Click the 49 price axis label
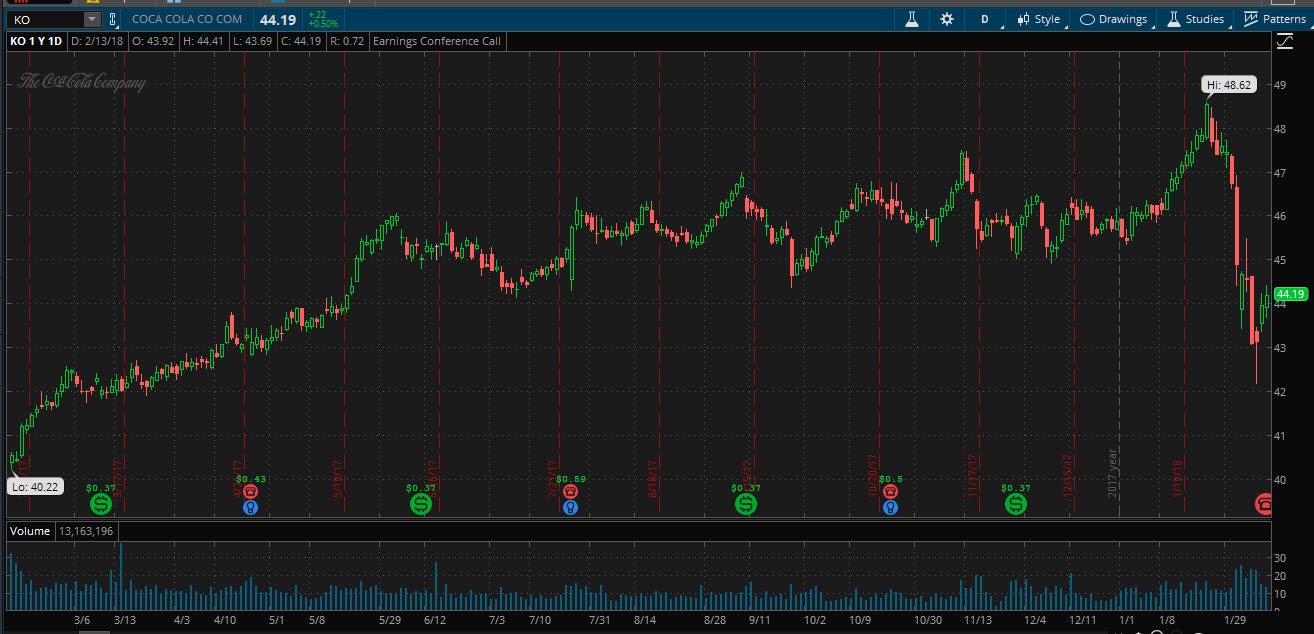This screenshot has width=1314, height=634. (x=1278, y=85)
